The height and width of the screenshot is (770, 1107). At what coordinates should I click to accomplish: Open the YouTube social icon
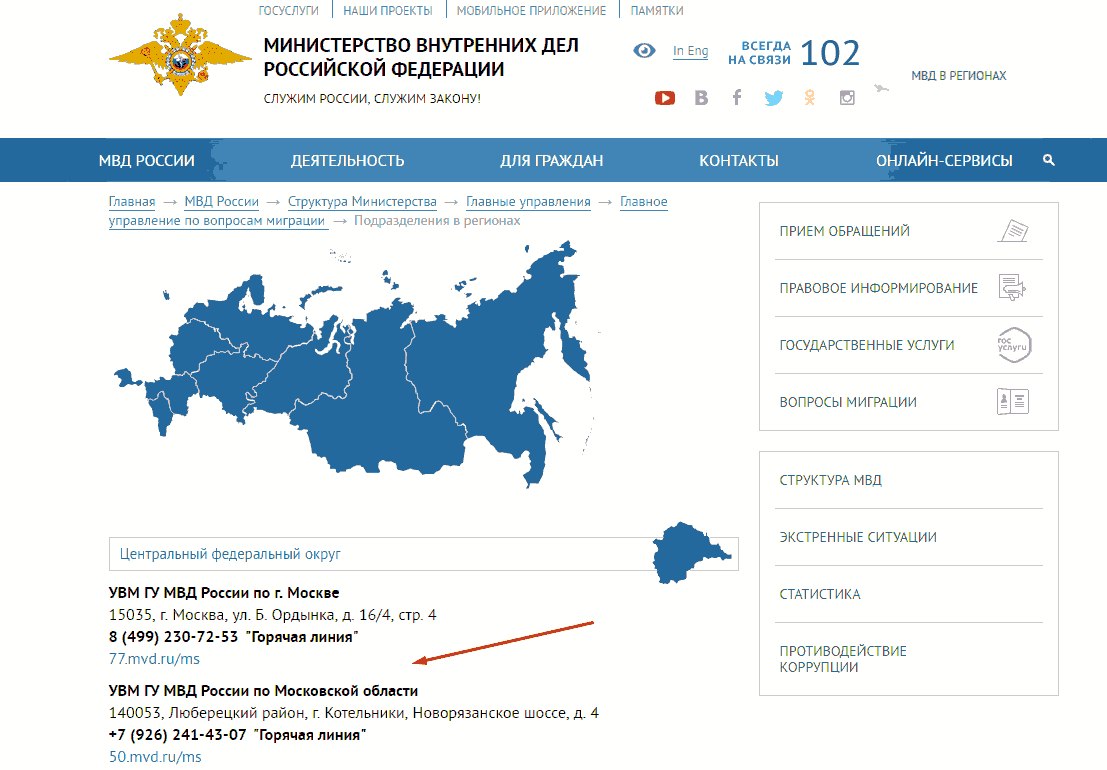664,98
